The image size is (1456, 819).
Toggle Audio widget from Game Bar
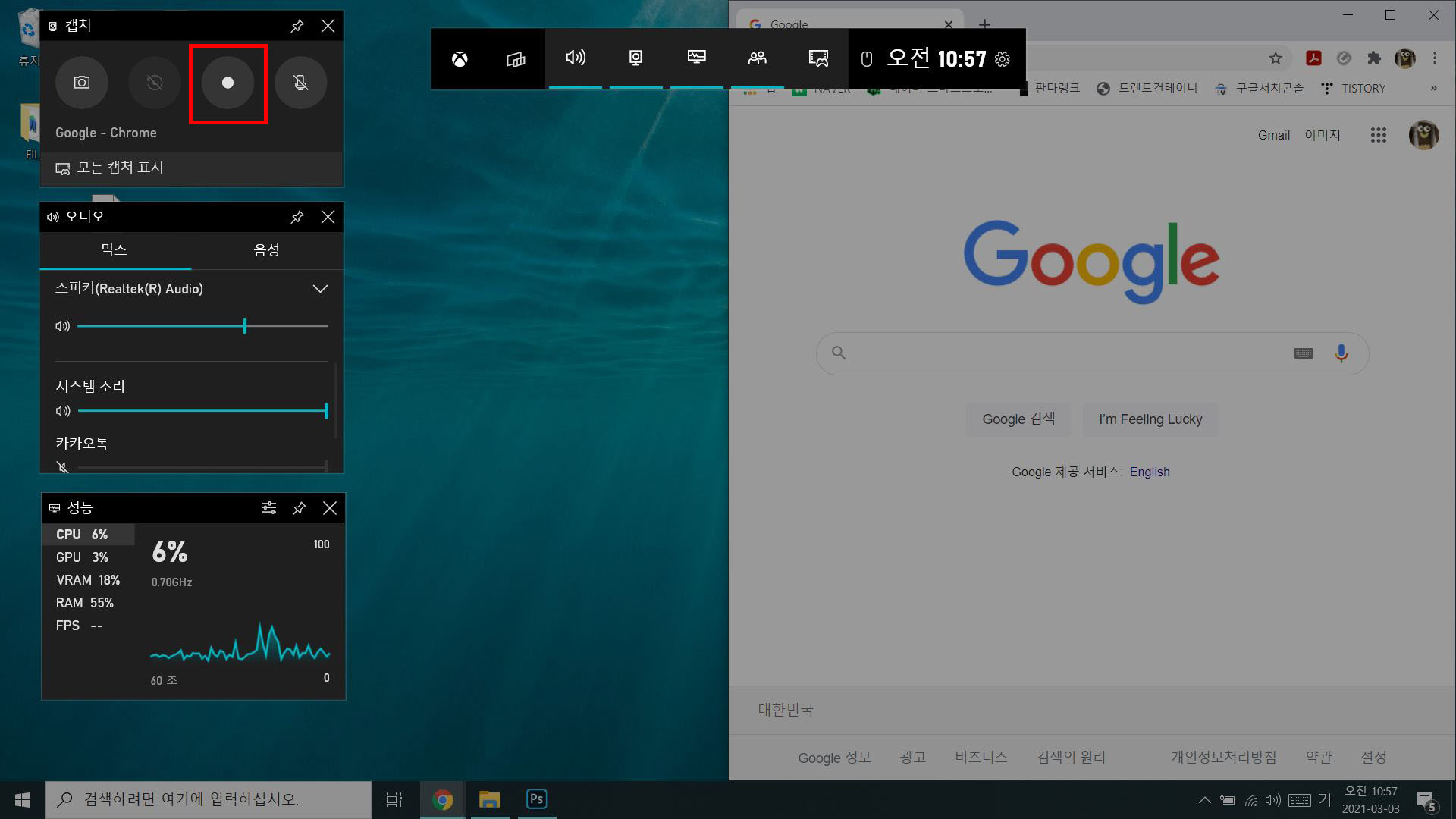[x=576, y=58]
